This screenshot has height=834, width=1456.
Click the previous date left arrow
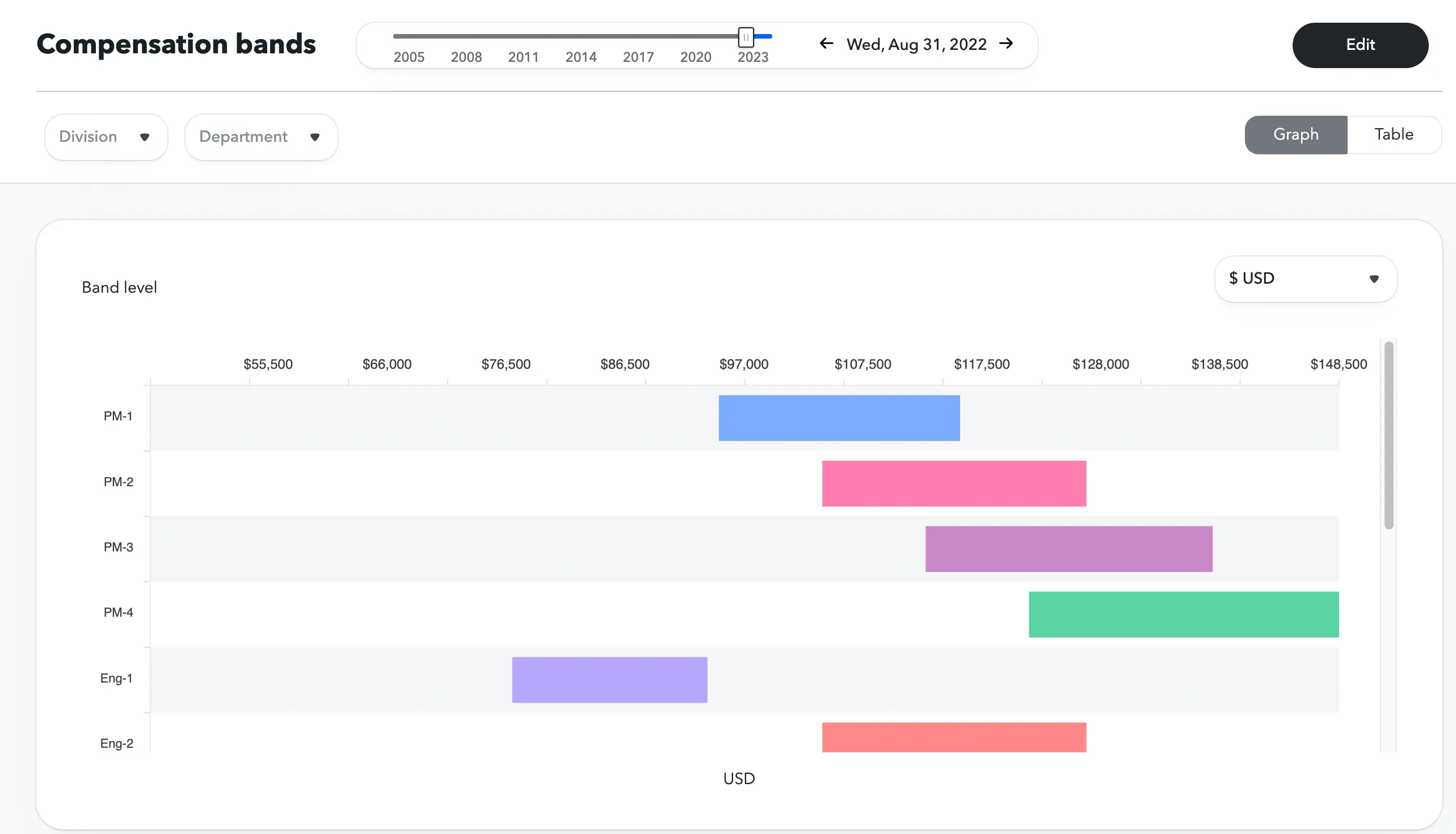(826, 44)
